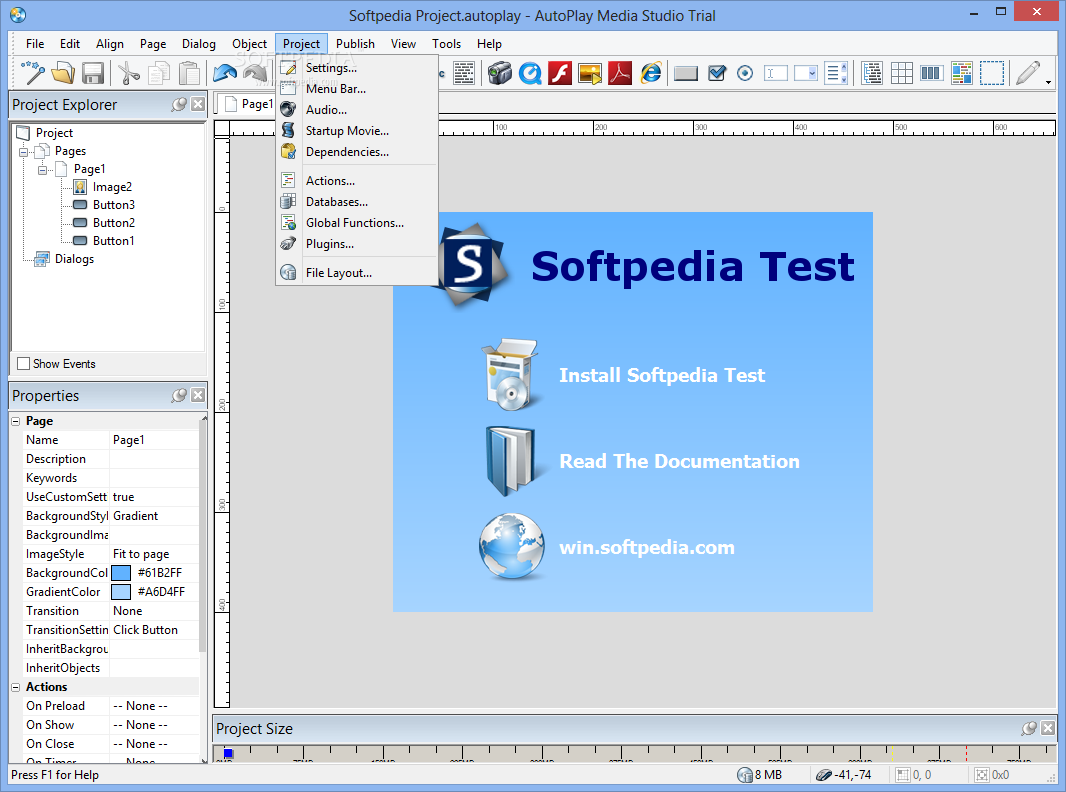
Task: Insert an Input field object from the toolbar
Action: (x=776, y=73)
